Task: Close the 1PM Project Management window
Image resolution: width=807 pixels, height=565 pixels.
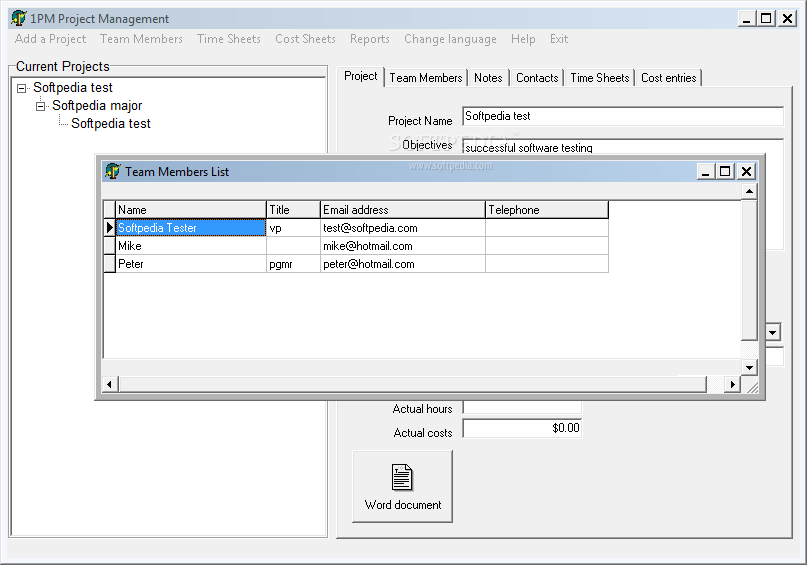Action: point(787,19)
